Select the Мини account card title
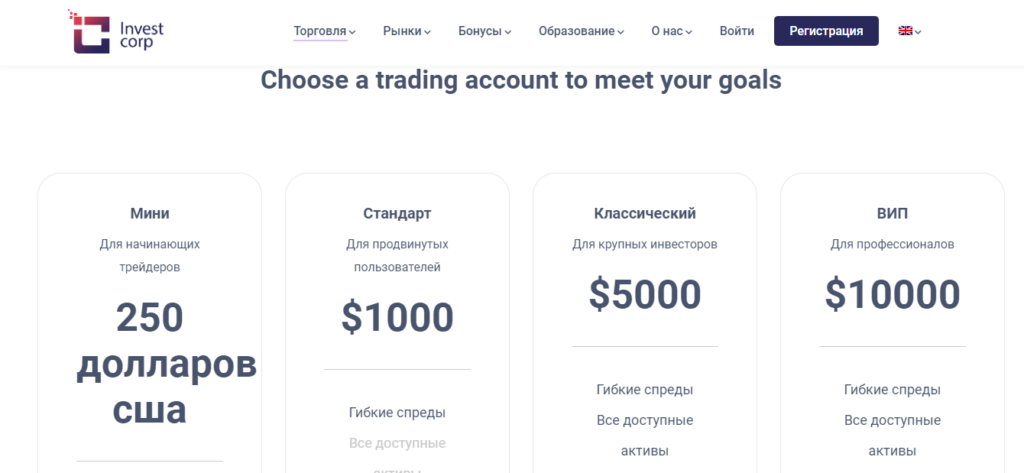The width and height of the screenshot is (1024, 473). point(150,213)
